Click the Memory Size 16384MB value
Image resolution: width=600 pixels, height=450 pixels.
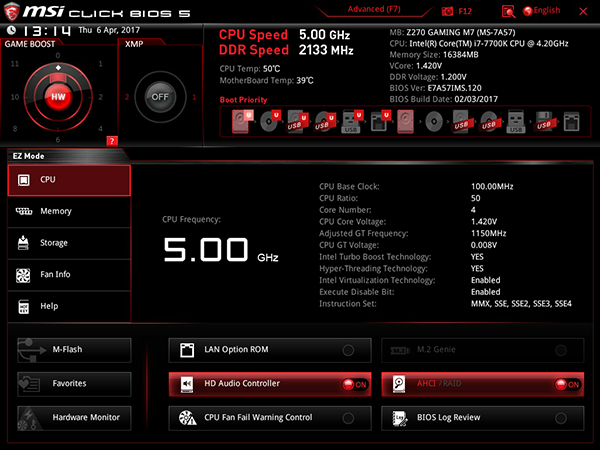pos(461,54)
